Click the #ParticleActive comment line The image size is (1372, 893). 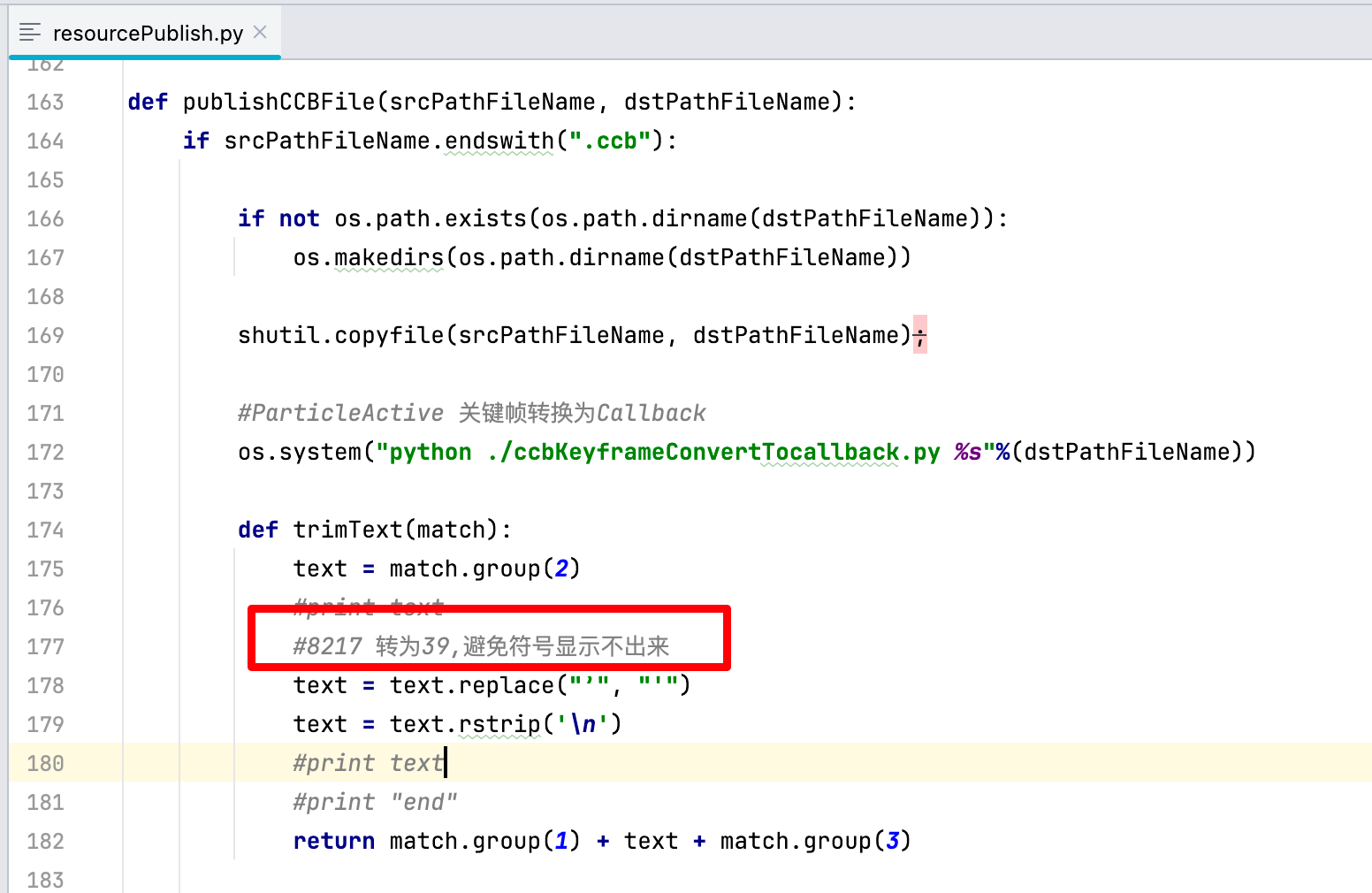(x=471, y=414)
